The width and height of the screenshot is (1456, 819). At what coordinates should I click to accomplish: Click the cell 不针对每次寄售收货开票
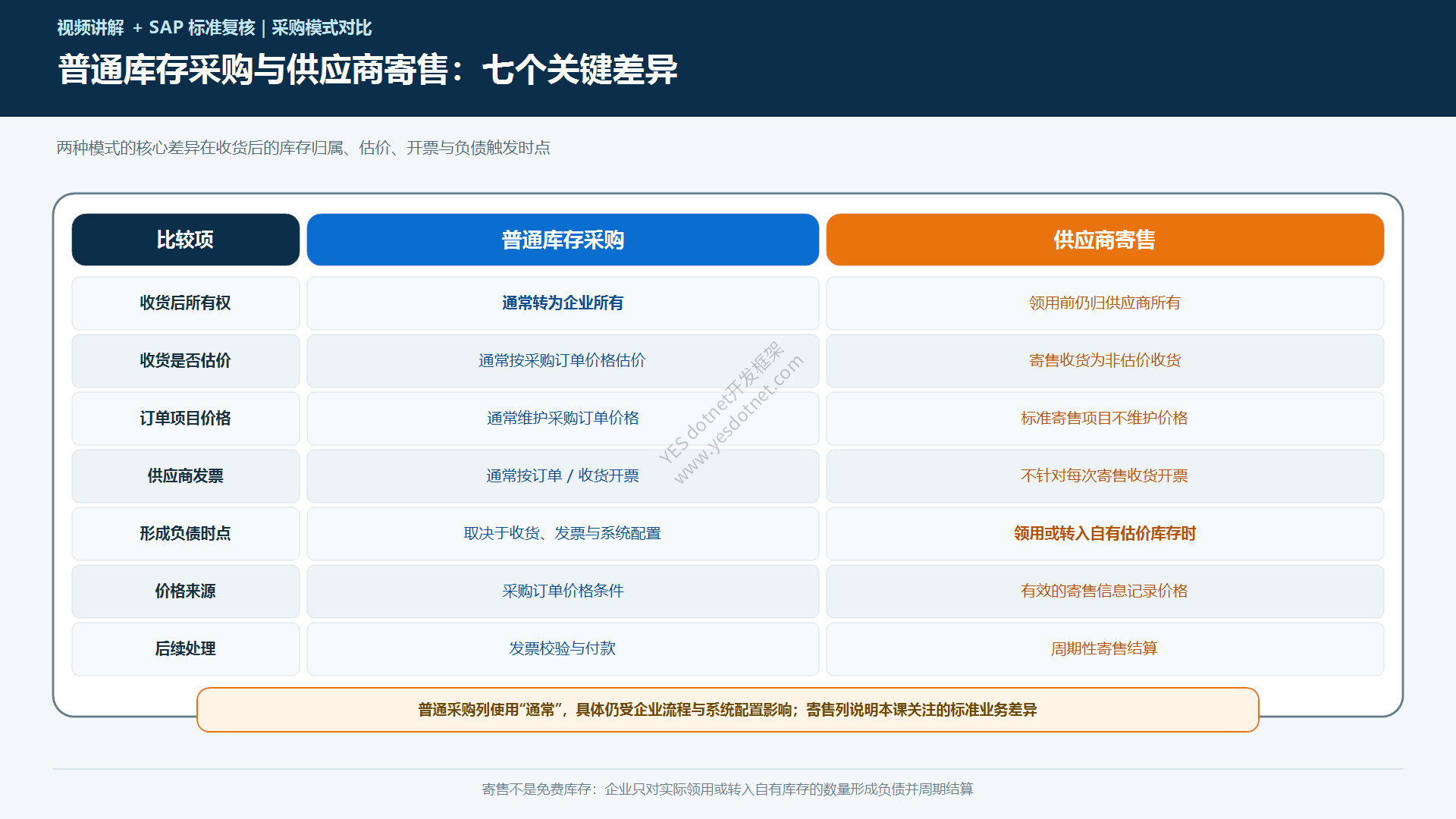[1105, 476]
